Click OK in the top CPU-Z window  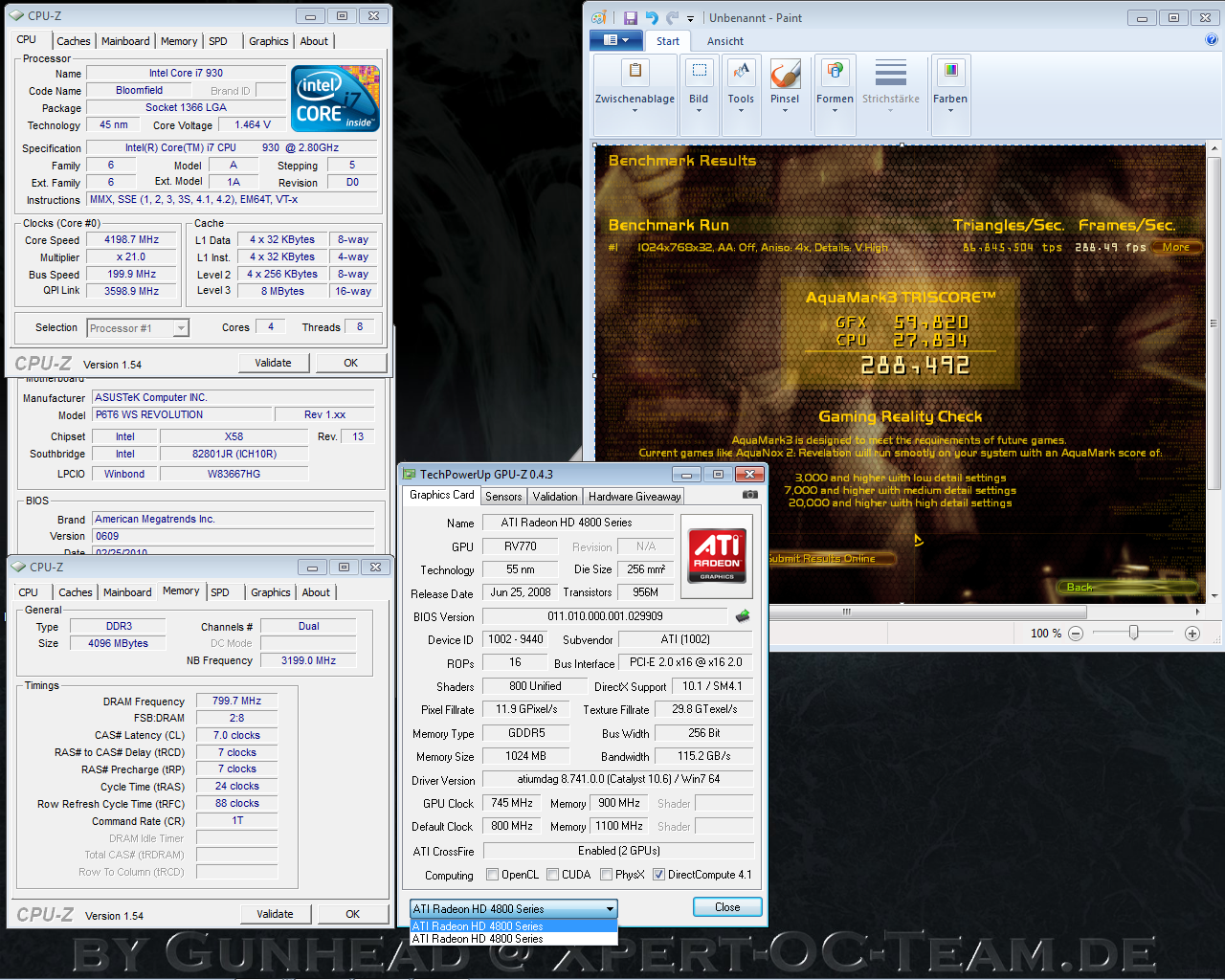[x=351, y=363]
